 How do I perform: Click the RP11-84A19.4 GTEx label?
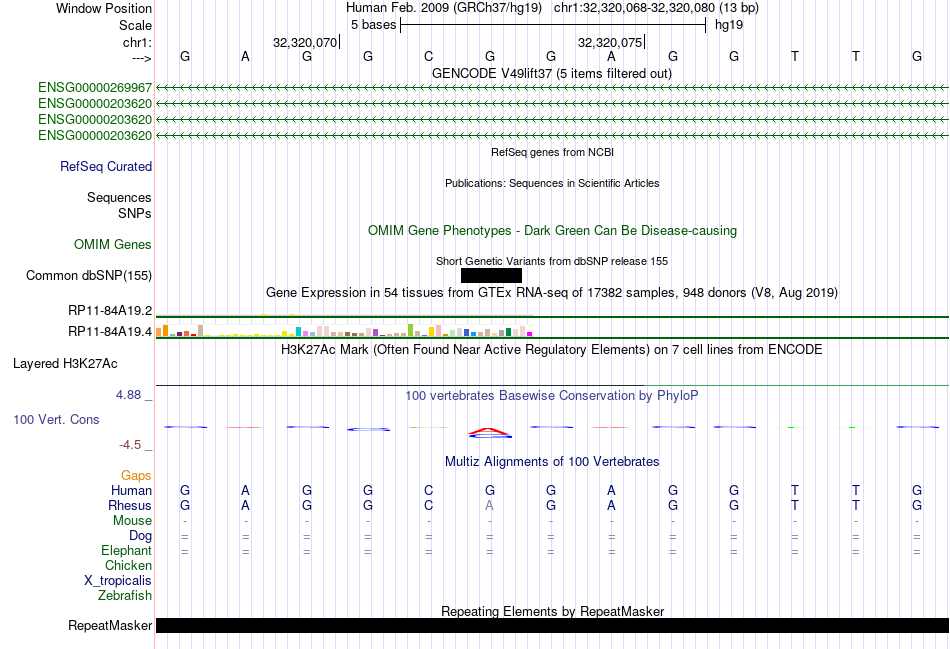click(110, 331)
